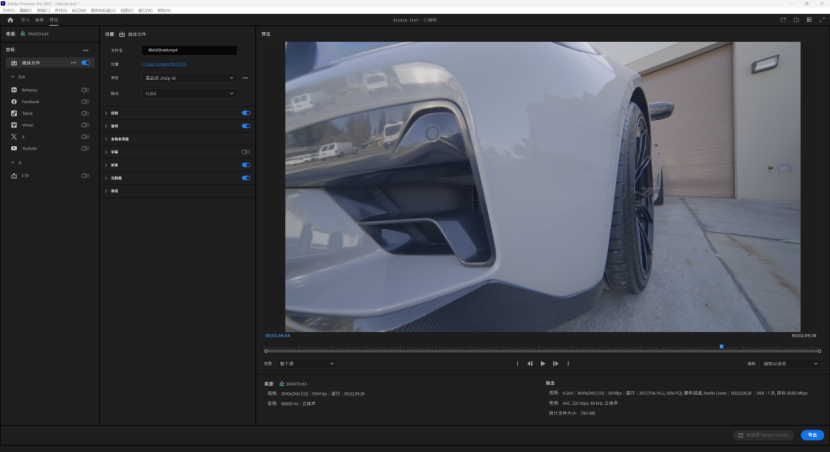
Task: Click the Behance destination icon
Action: 14,90
